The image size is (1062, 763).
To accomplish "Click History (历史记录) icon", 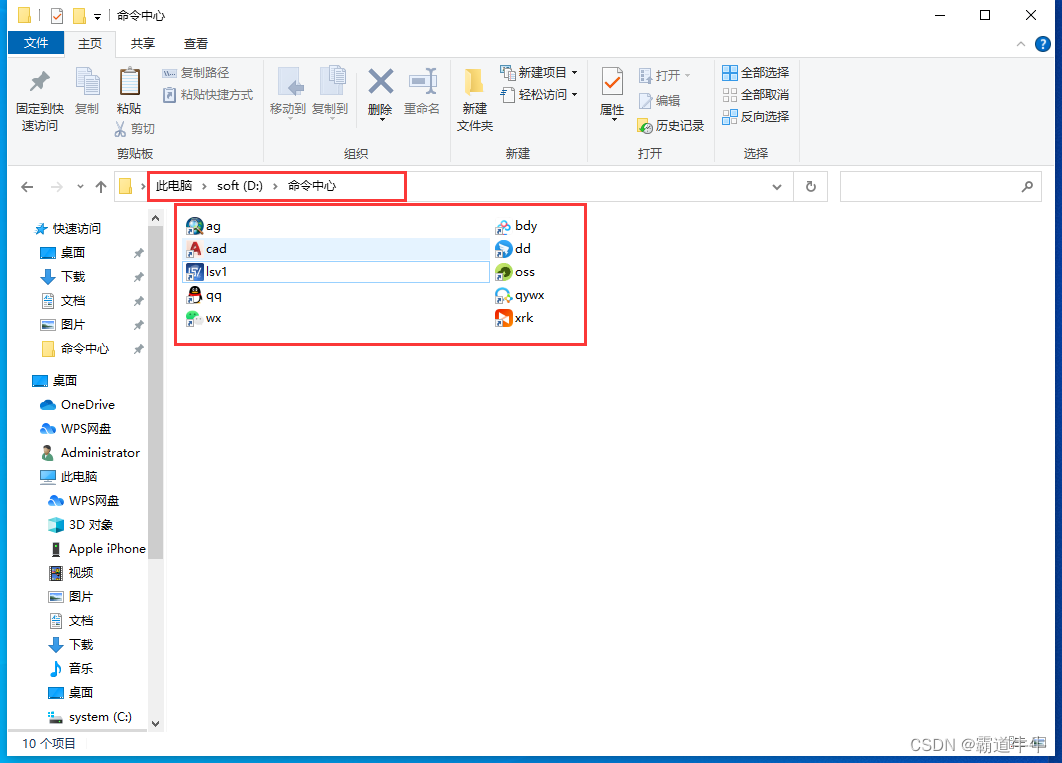I will point(645,126).
